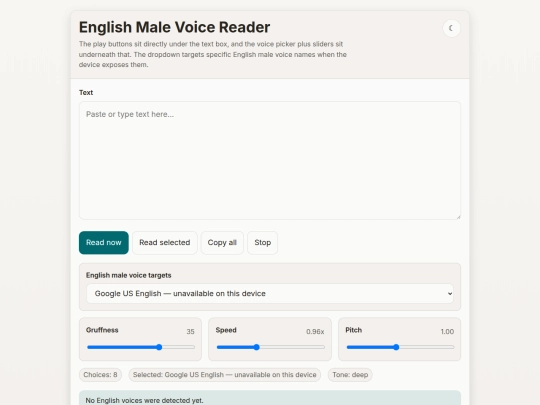Copy everything using Copy all
Viewport: 540px width, 405px height.
(x=222, y=243)
